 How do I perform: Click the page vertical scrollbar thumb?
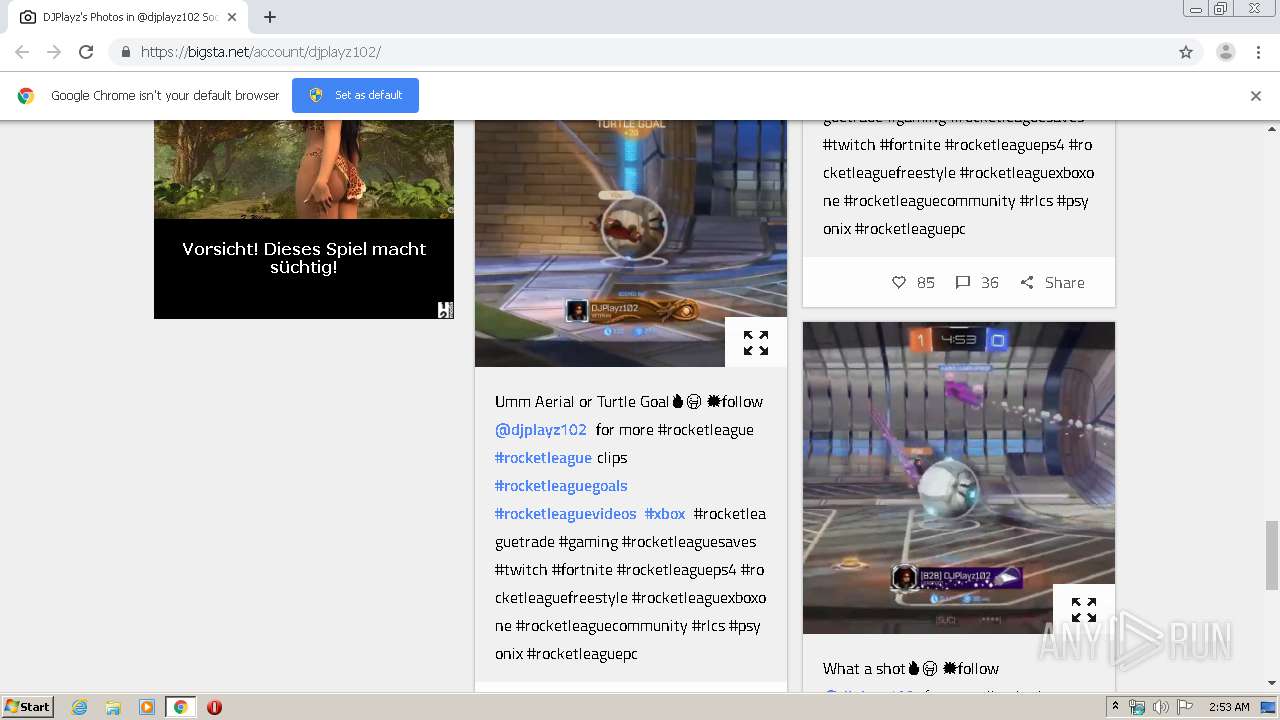pos(1272,555)
